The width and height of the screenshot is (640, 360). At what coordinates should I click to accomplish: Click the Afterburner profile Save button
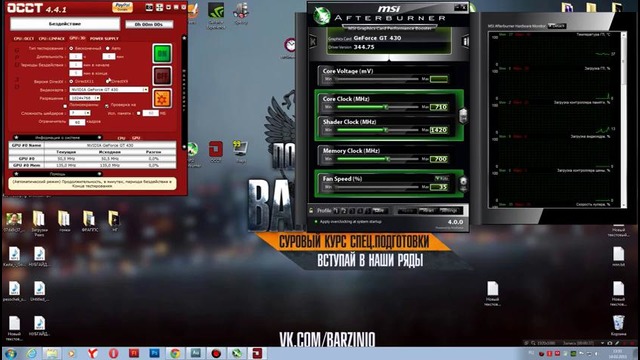click(x=379, y=211)
